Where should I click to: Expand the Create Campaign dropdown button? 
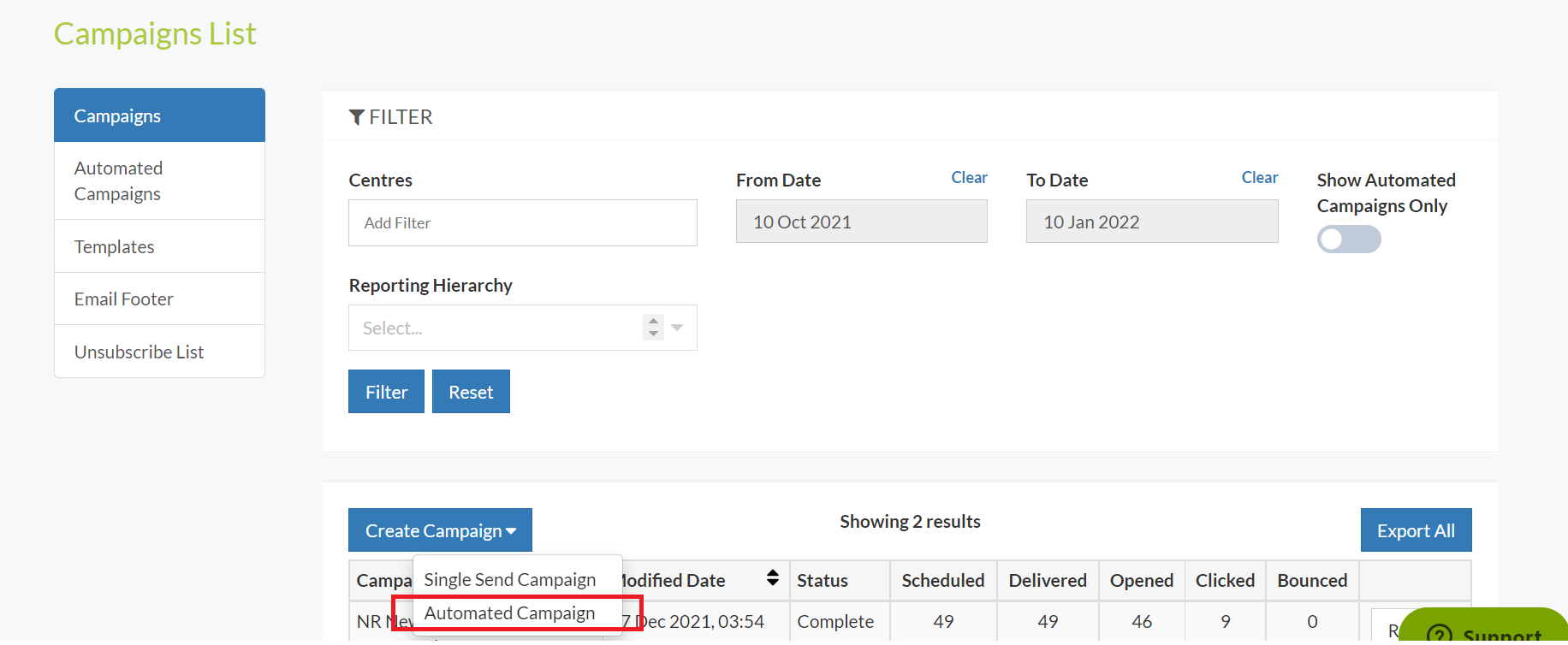point(440,530)
